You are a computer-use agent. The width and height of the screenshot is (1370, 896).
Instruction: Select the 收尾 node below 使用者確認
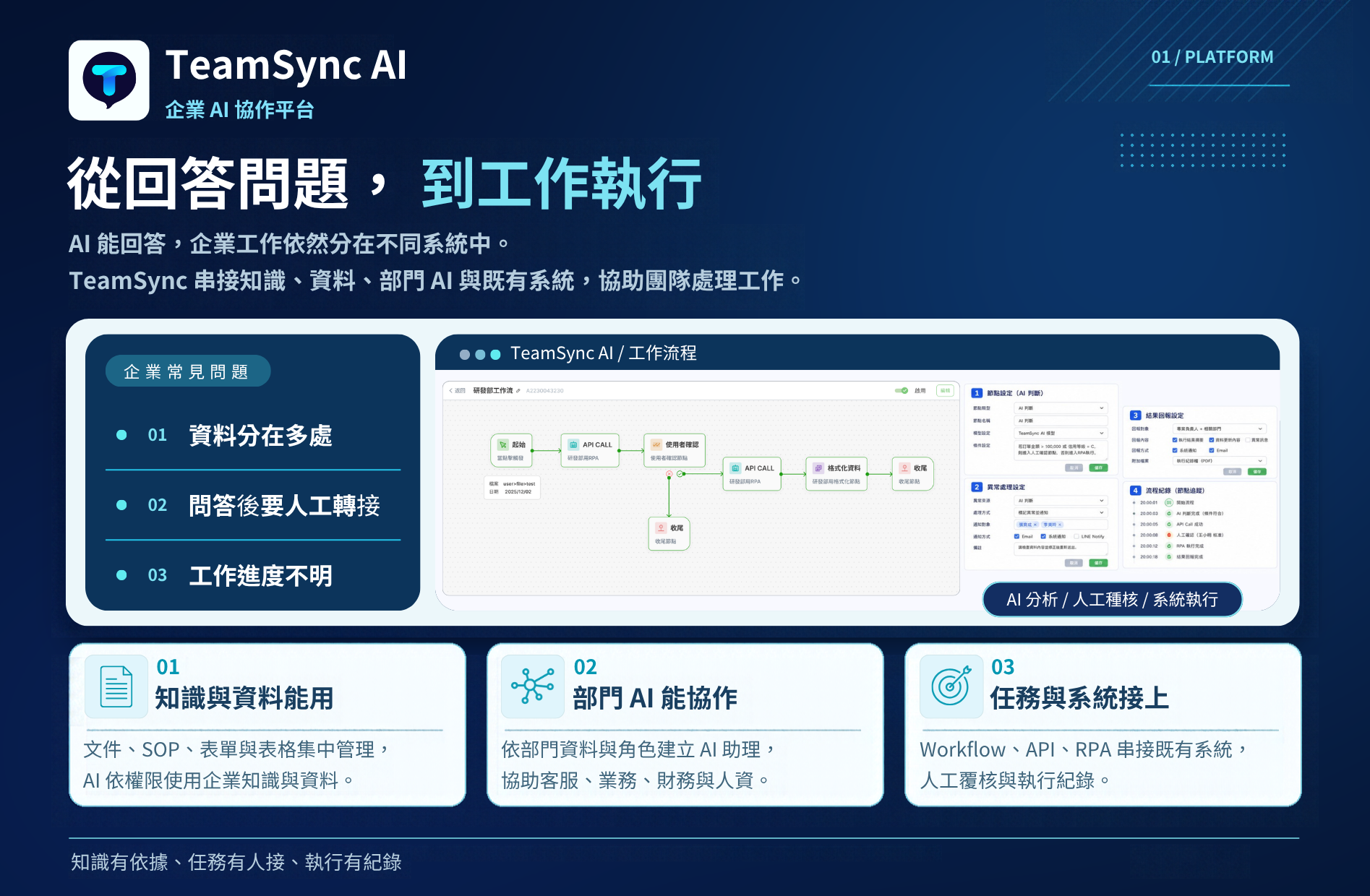[669, 533]
